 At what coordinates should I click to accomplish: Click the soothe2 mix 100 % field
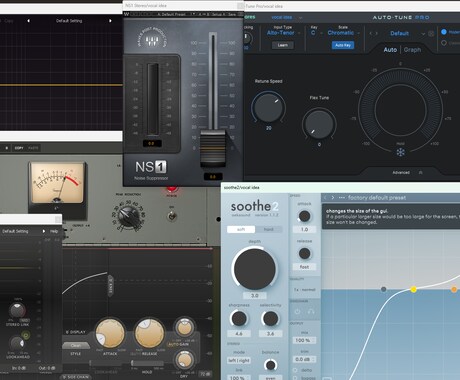(304, 340)
